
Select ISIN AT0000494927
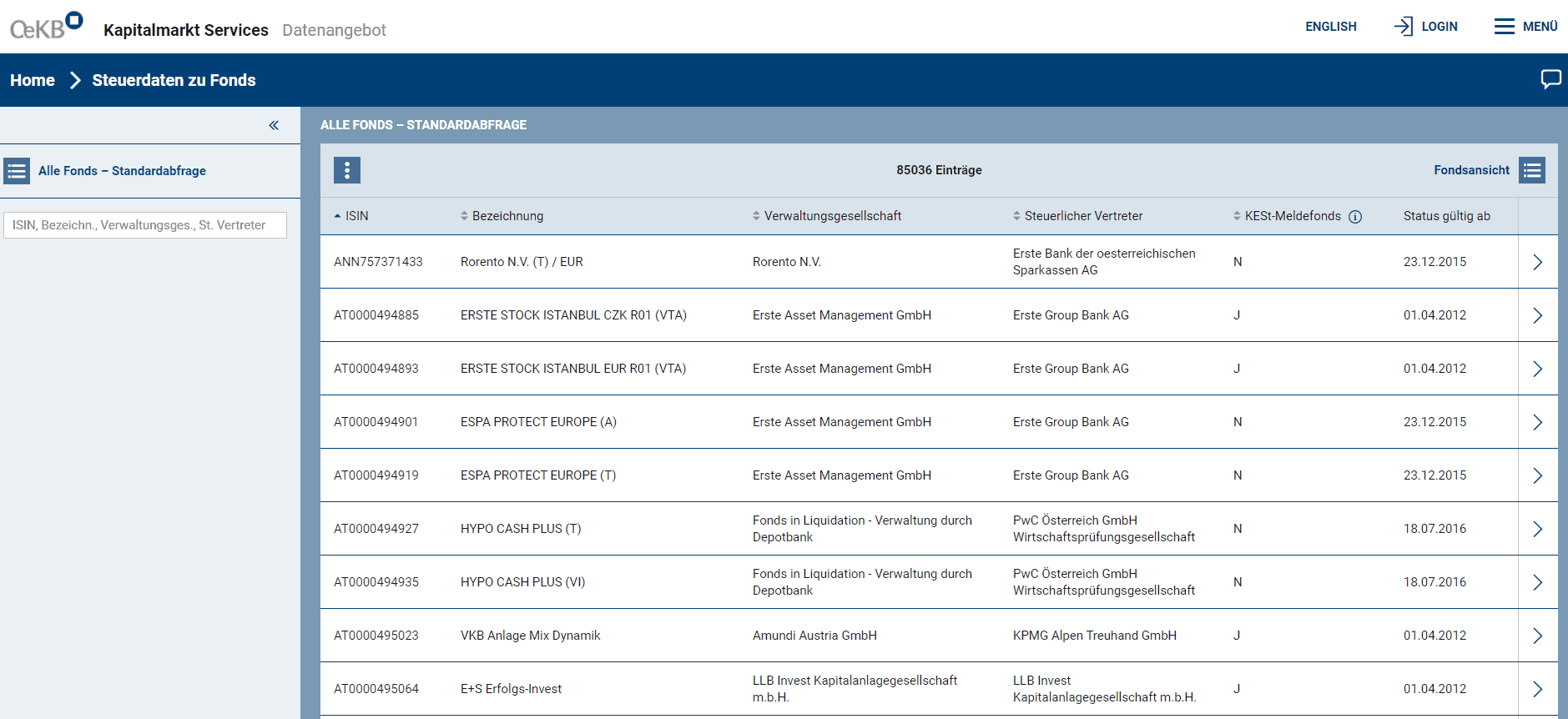click(x=376, y=529)
